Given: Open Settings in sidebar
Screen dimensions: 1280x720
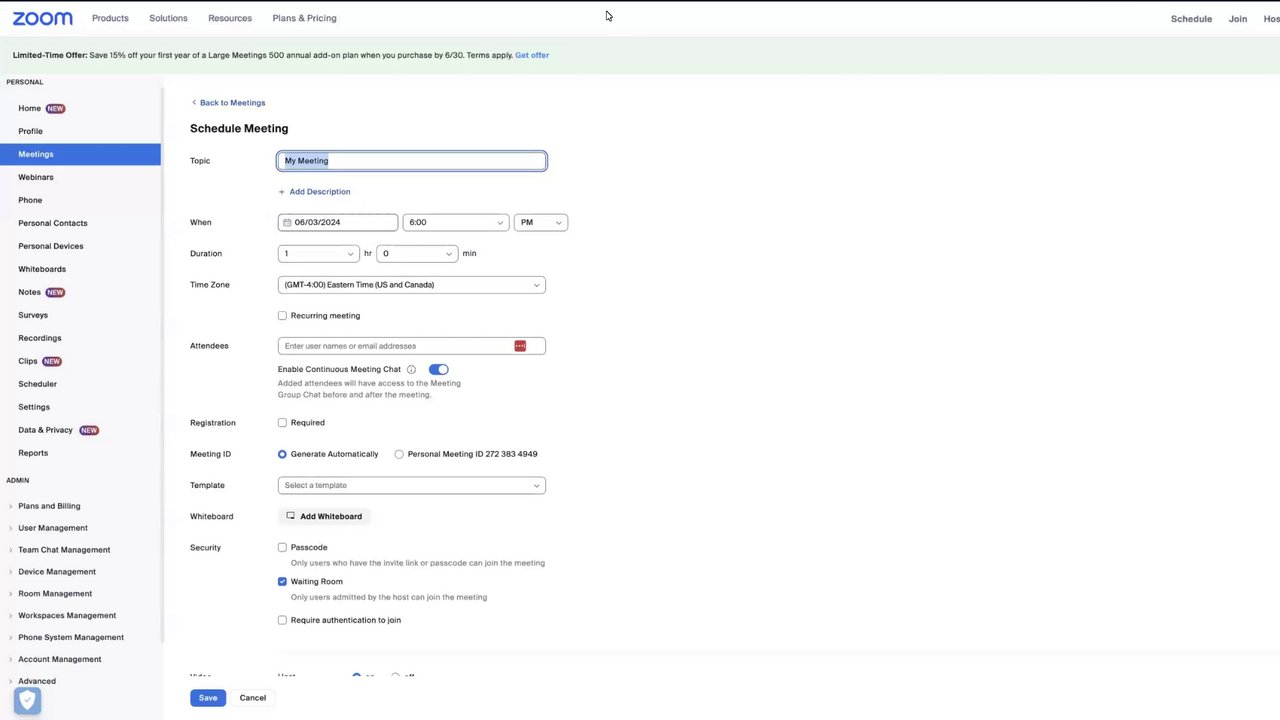Looking at the screenshot, I should pyautogui.click(x=34, y=407).
